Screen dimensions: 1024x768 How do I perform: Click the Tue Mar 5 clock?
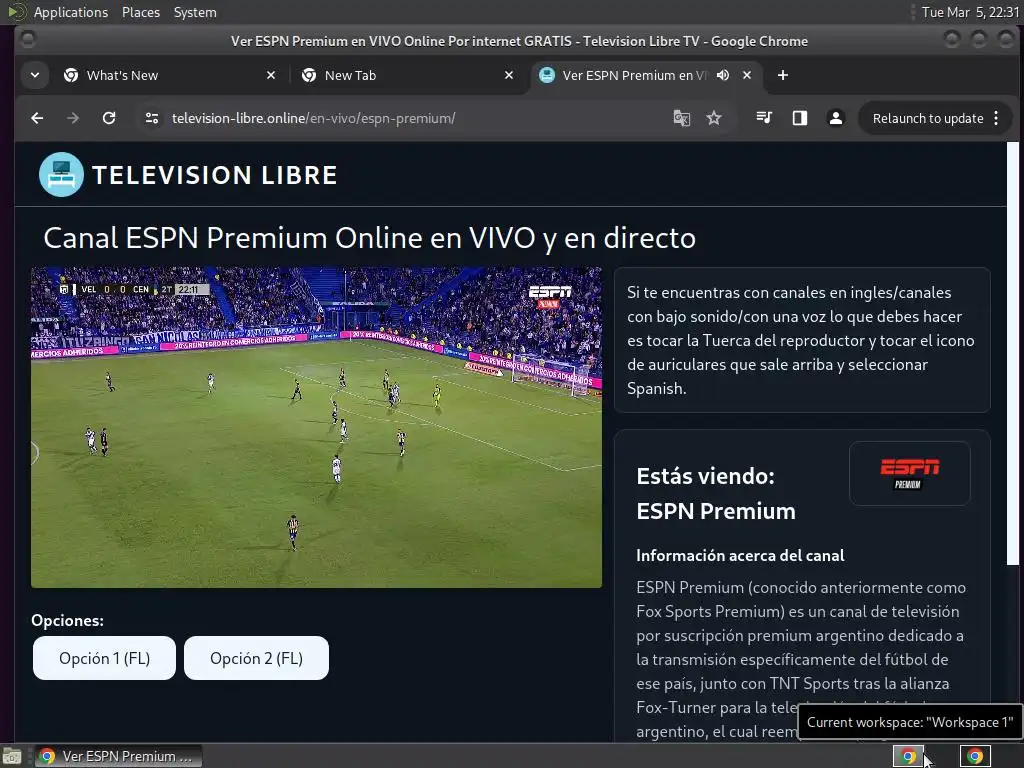click(x=970, y=12)
